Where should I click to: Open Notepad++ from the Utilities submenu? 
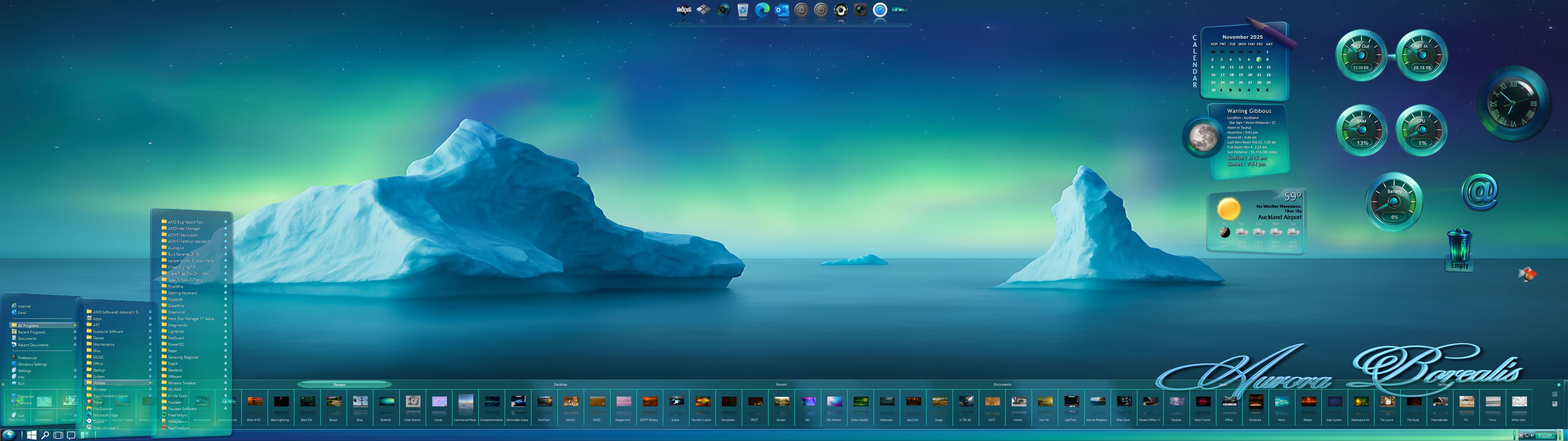point(176,421)
